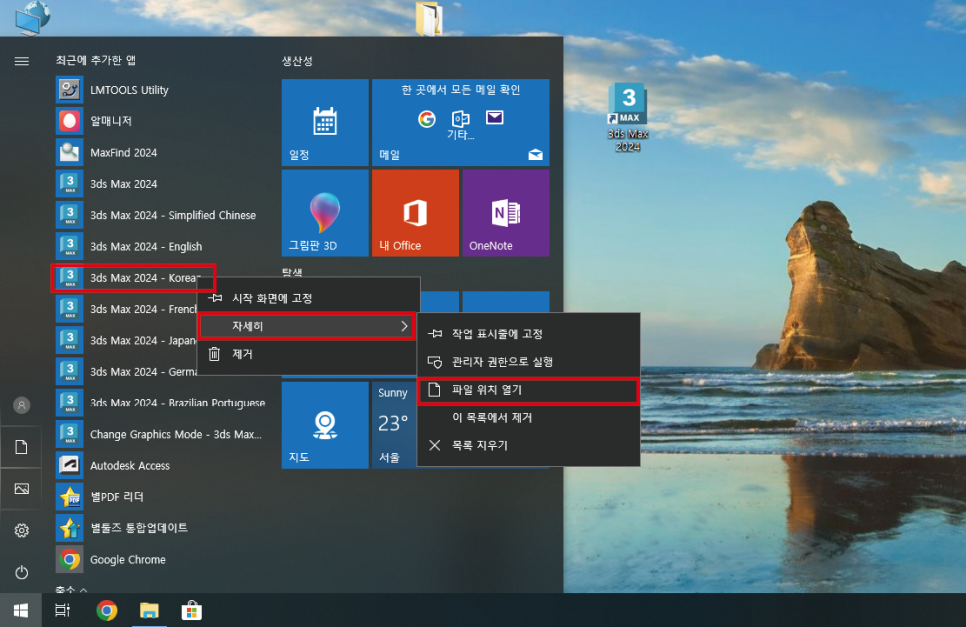Launch 별툴즈 통합업데이트
966x627 pixels.
pos(161,528)
